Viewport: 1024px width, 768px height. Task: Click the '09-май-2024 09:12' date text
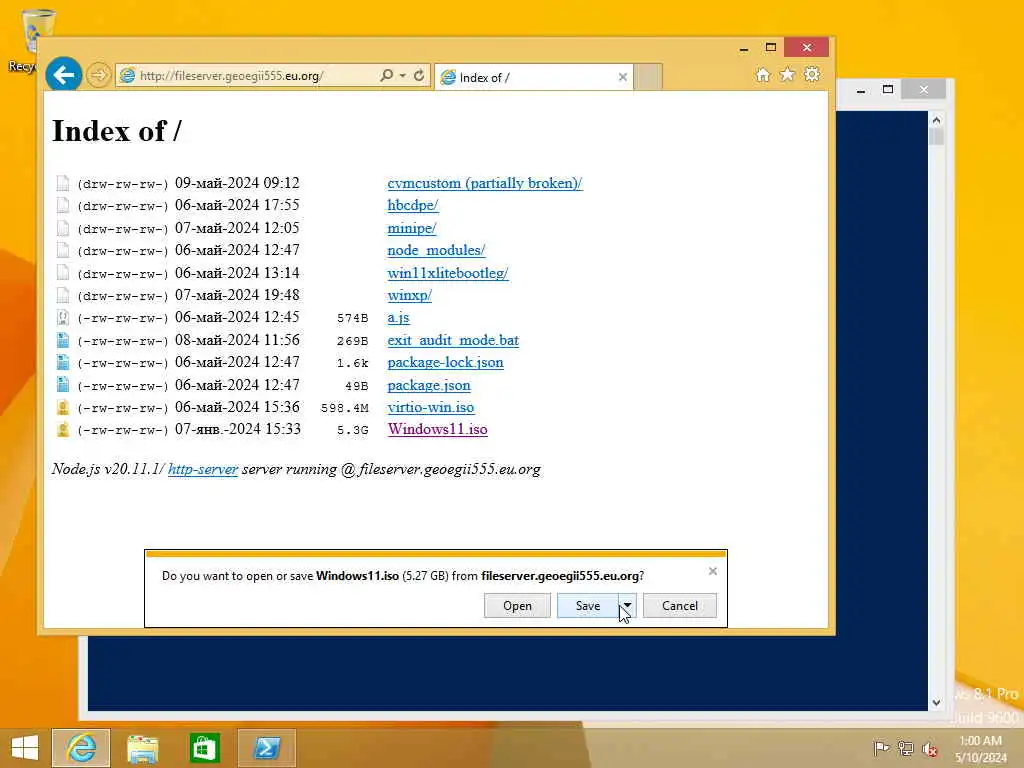[x=237, y=183]
